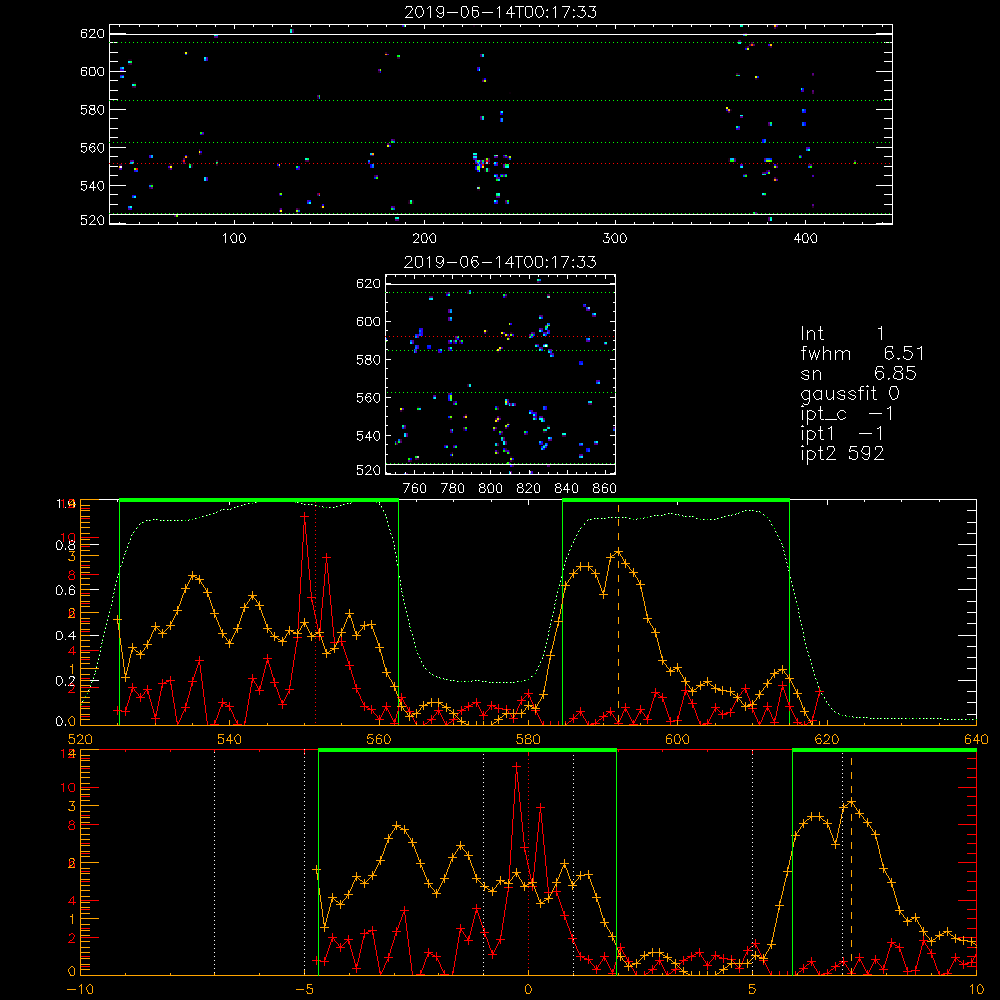
Task: Click the 'ipt_c -1' line
Action: click(847, 414)
